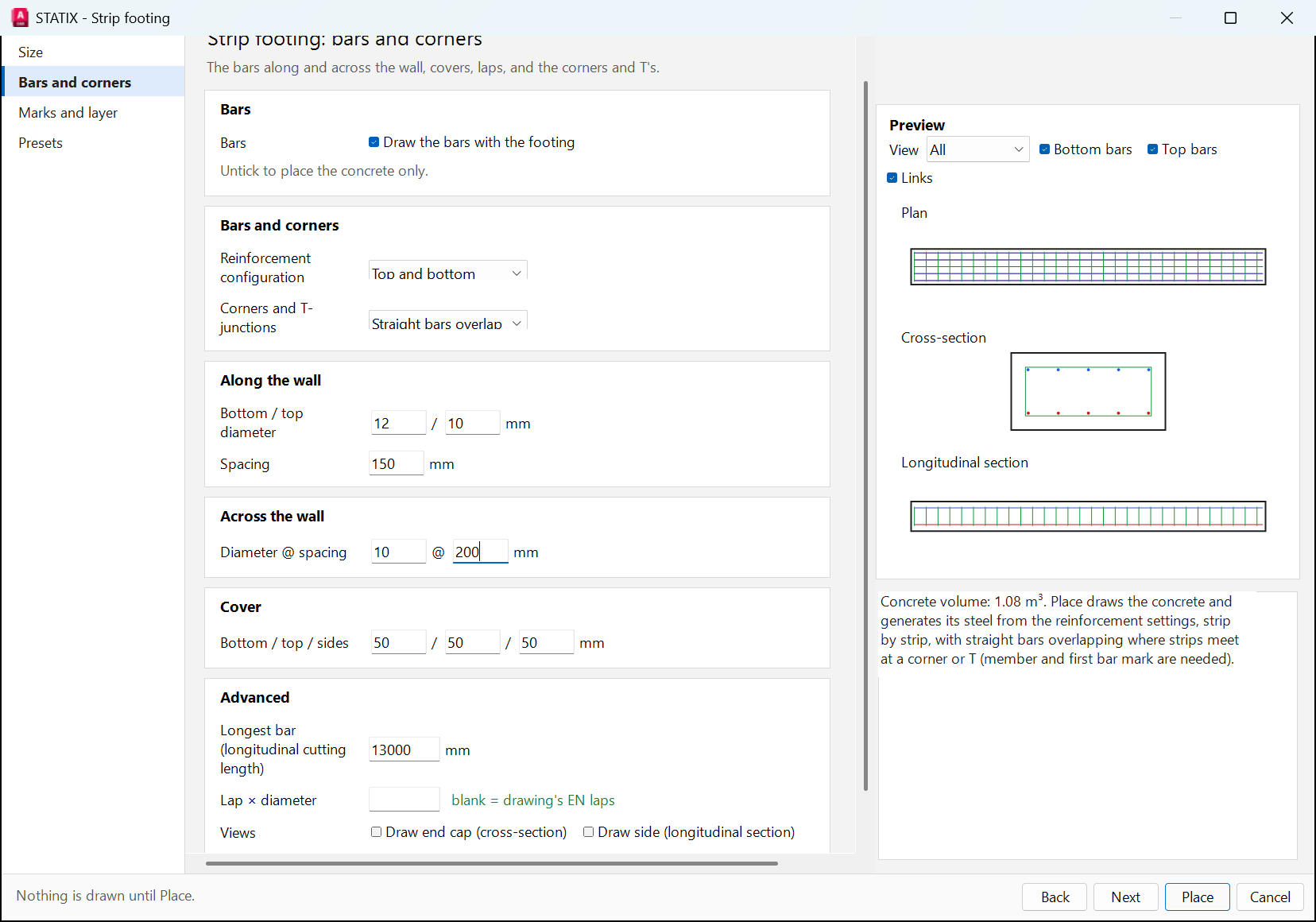The image size is (1316, 922).
Task: Click the across-wall spacing field showing 200
Action: tap(480, 552)
